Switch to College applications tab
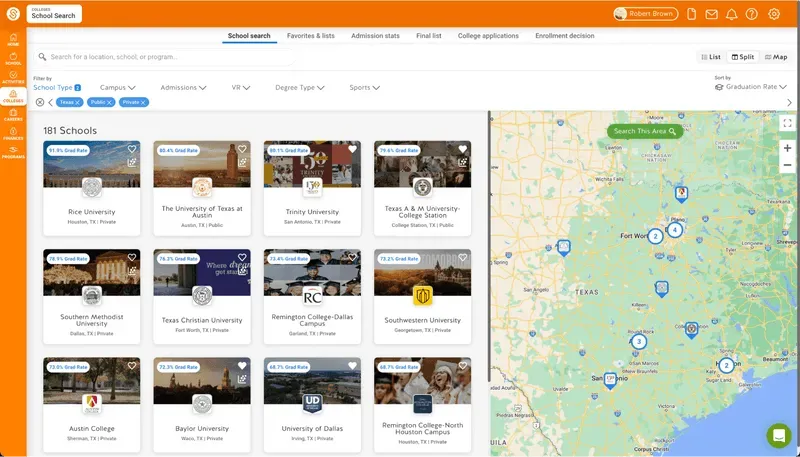Viewport: 800px width, 457px height. tap(488, 36)
